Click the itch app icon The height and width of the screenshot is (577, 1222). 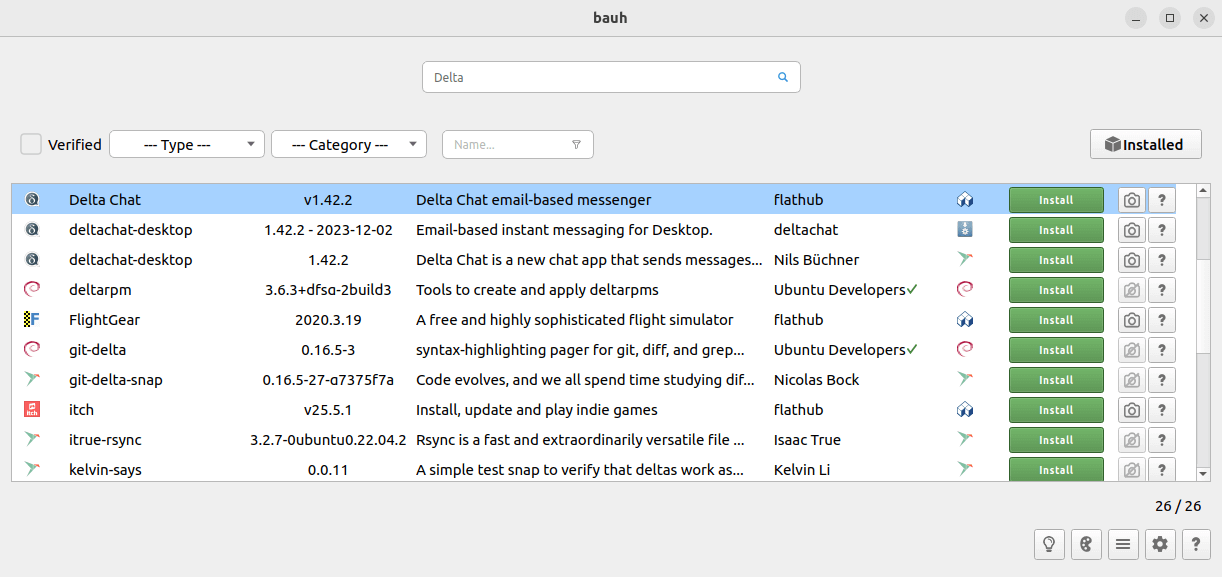(32, 410)
